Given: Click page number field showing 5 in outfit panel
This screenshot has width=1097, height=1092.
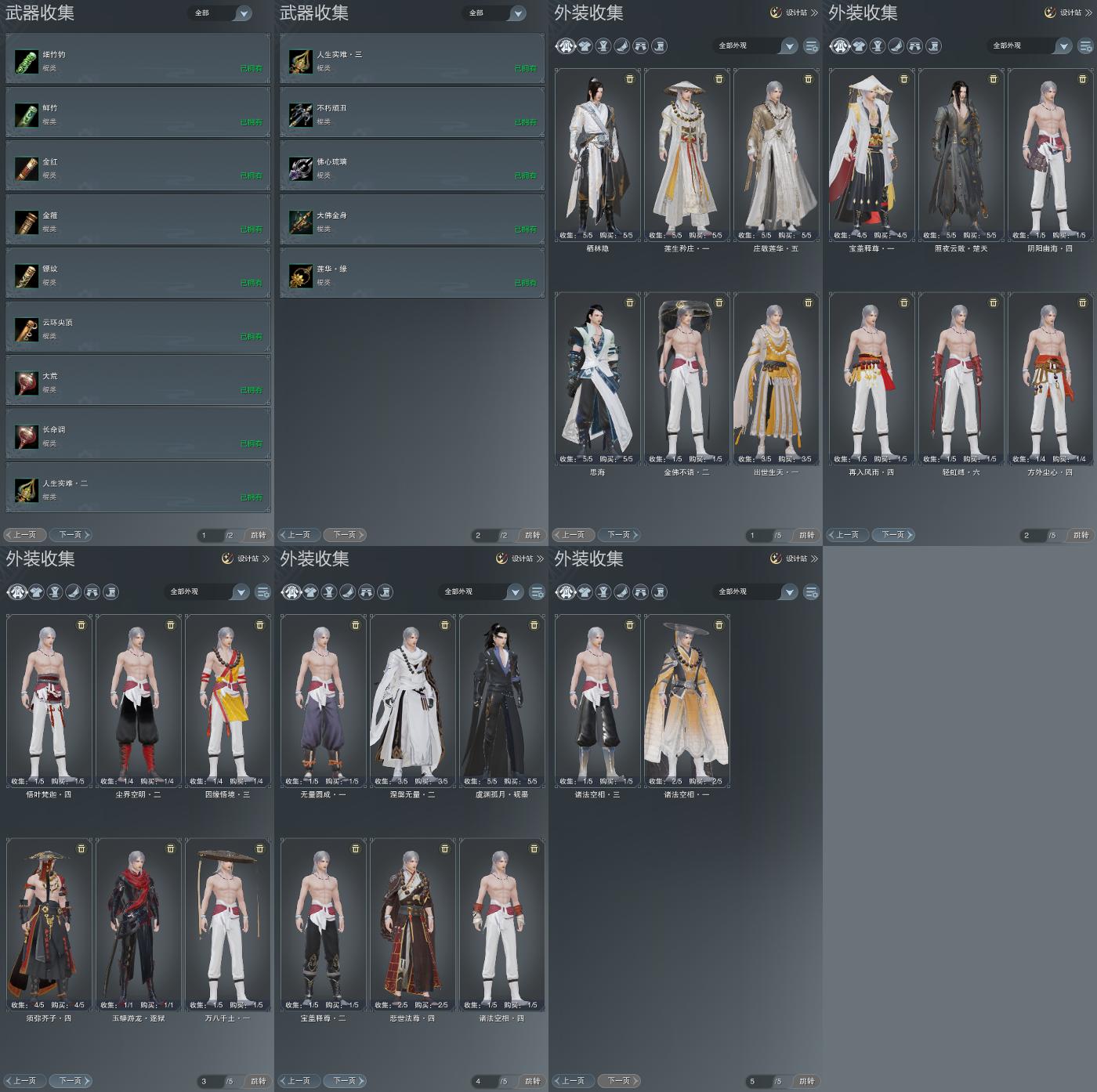Looking at the screenshot, I should (758, 1082).
